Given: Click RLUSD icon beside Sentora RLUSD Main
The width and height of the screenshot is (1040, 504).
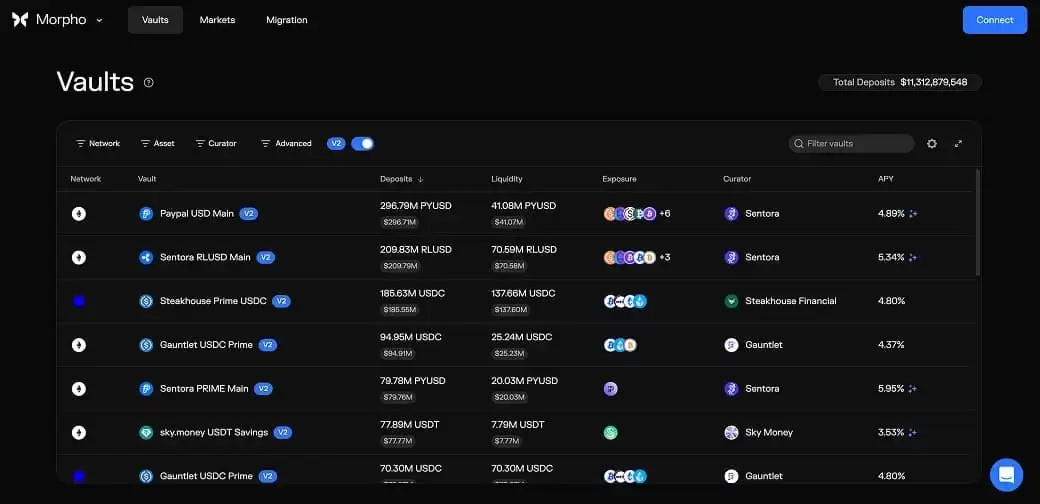Looking at the screenshot, I should click(x=146, y=257).
